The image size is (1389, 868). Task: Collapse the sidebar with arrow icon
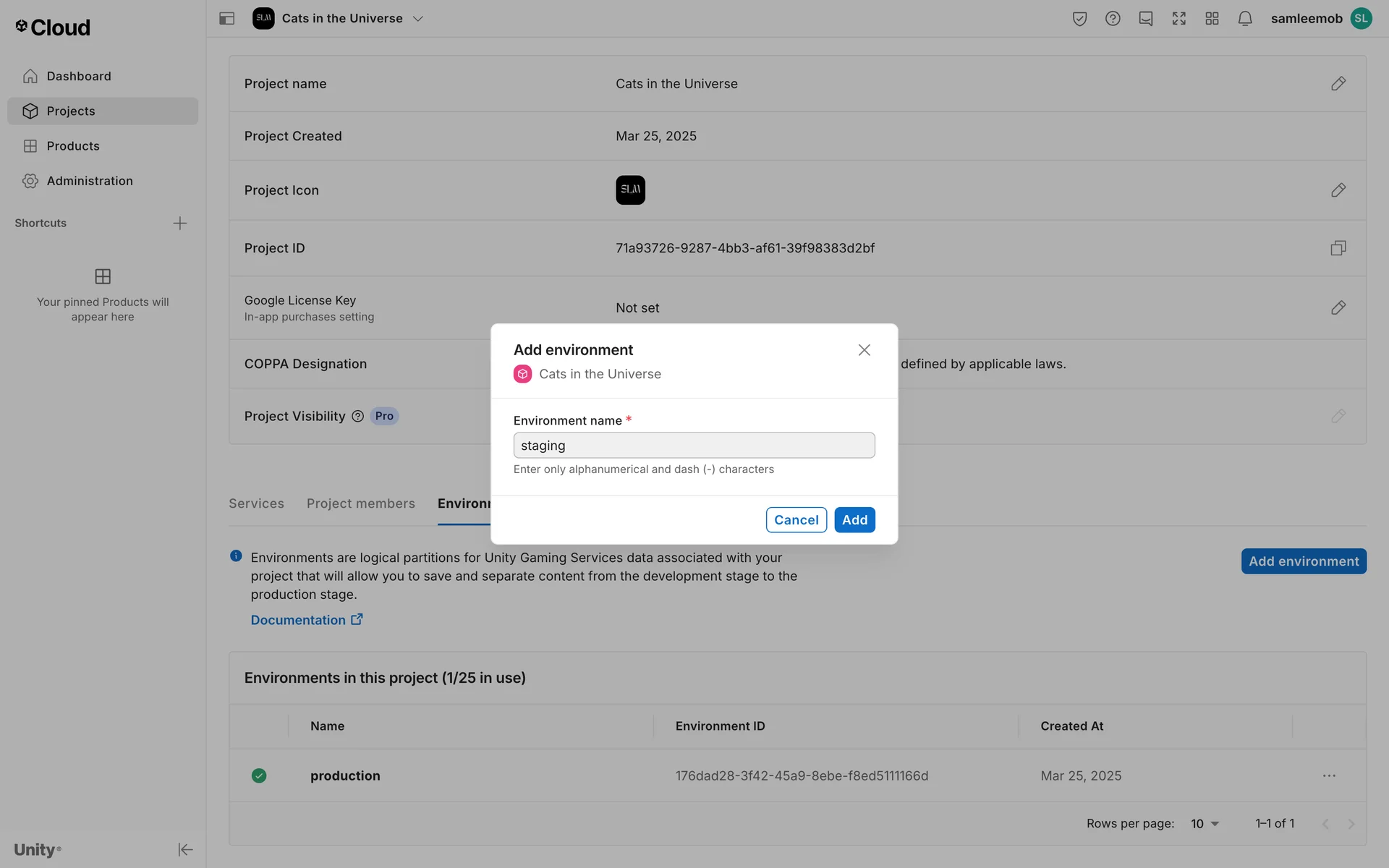pos(185,849)
